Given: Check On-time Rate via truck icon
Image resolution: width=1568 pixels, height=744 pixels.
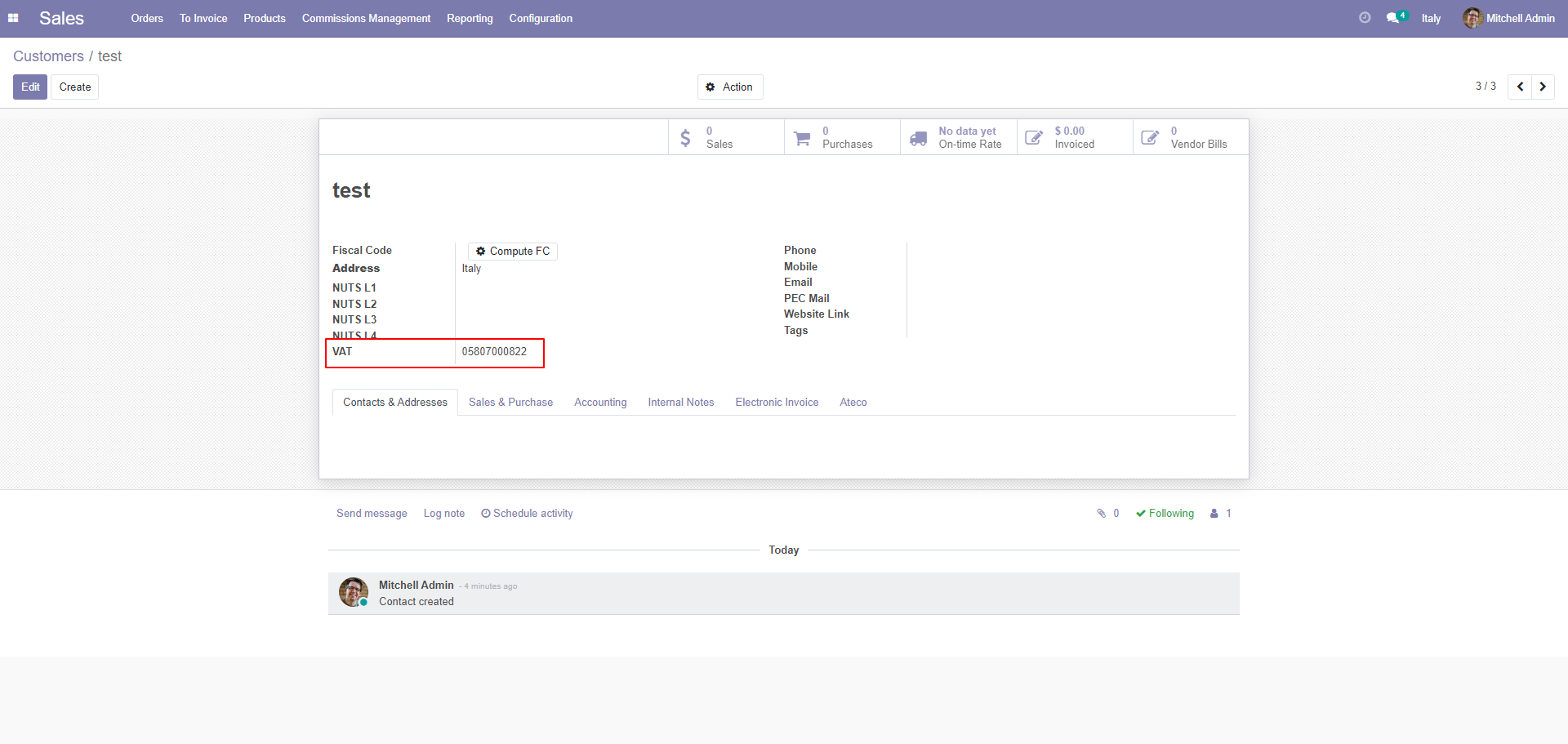Looking at the screenshot, I should (918, 137).
